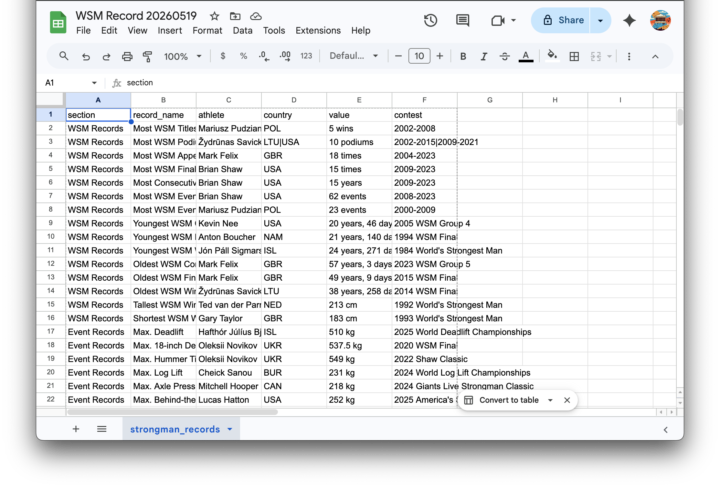Open the Format menu
This screenshot has width=720, height=488.
207,31
